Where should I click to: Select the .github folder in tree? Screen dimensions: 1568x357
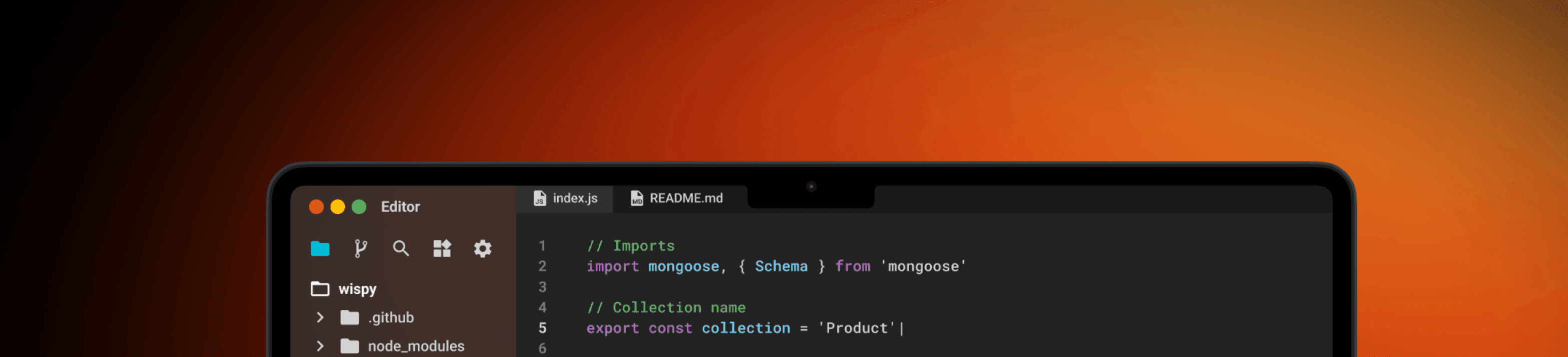pyautogui.click(x=390, y=317)
